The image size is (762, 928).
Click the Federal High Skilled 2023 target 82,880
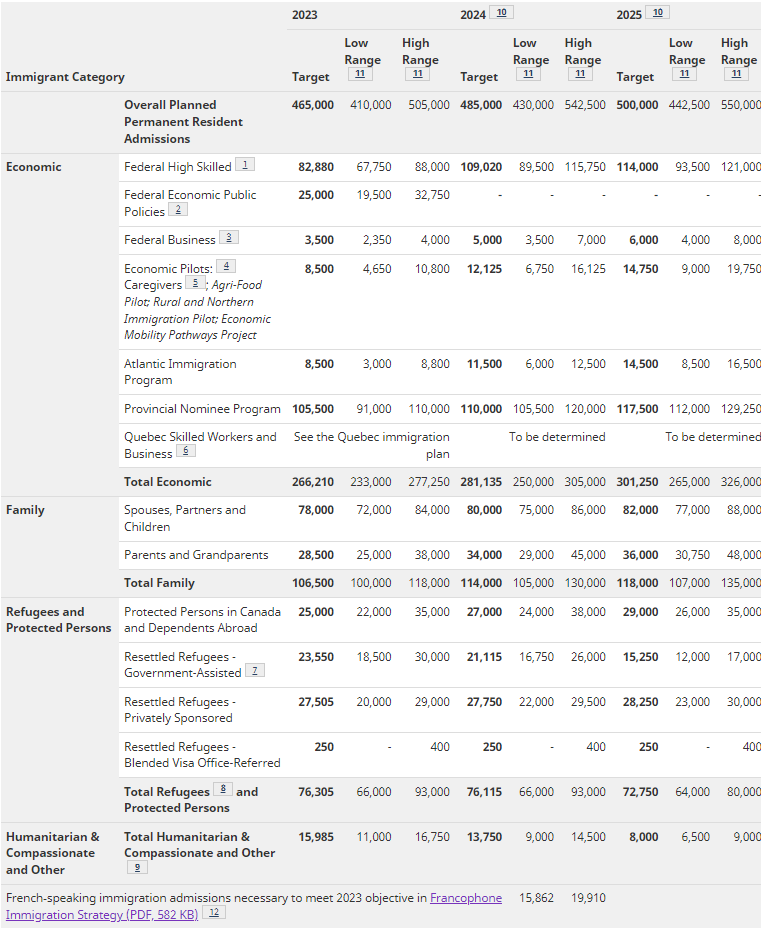tap(316, 167)
